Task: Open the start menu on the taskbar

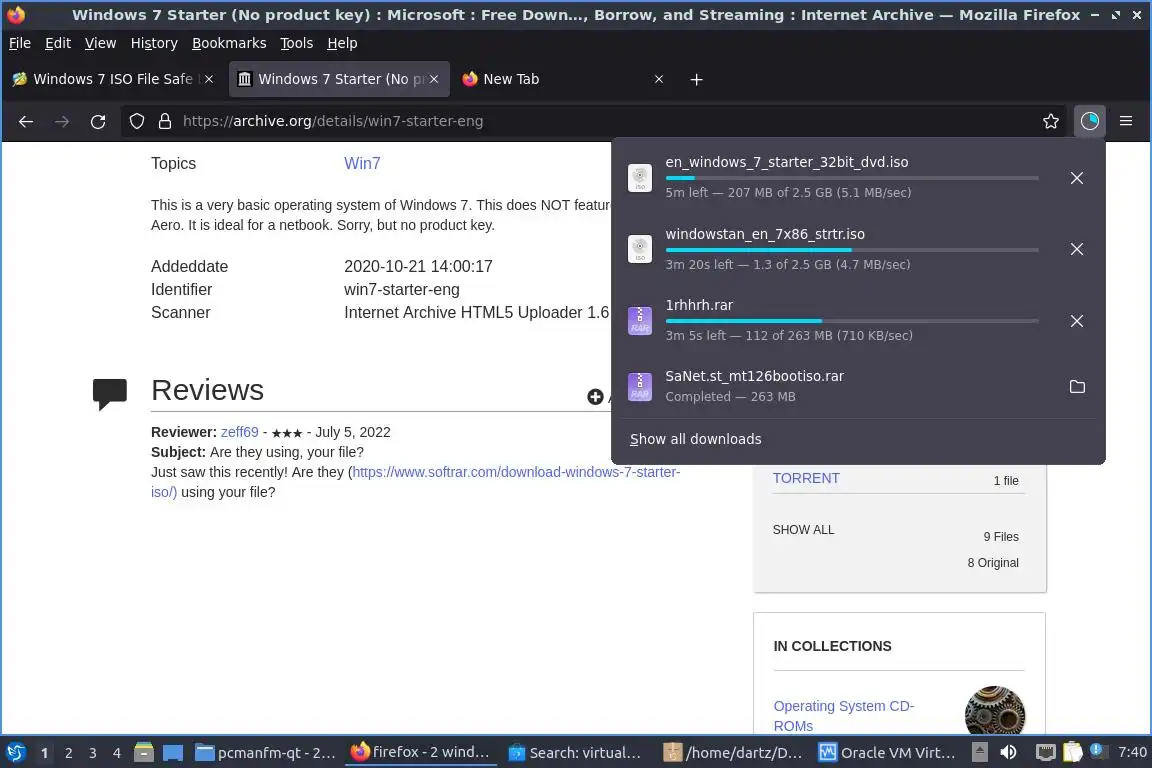Action: coord(16,753)
